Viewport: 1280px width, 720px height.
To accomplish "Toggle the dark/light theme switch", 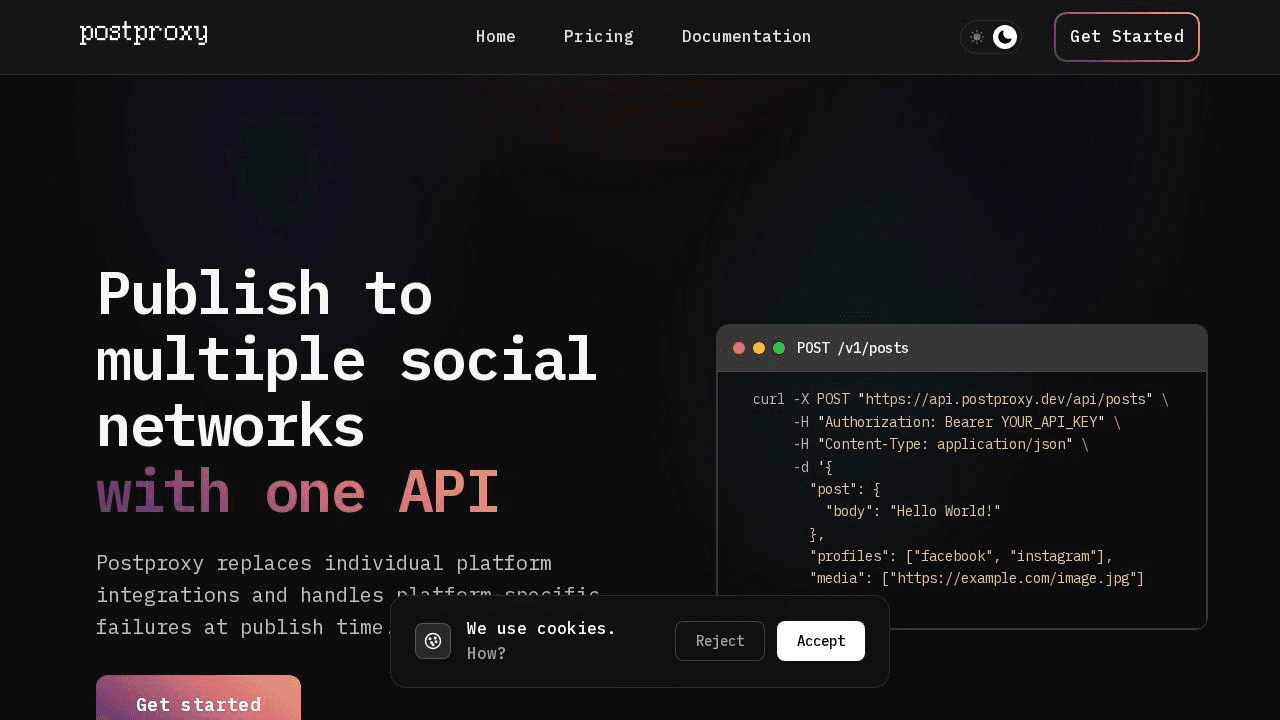I will tap(990, 37).
